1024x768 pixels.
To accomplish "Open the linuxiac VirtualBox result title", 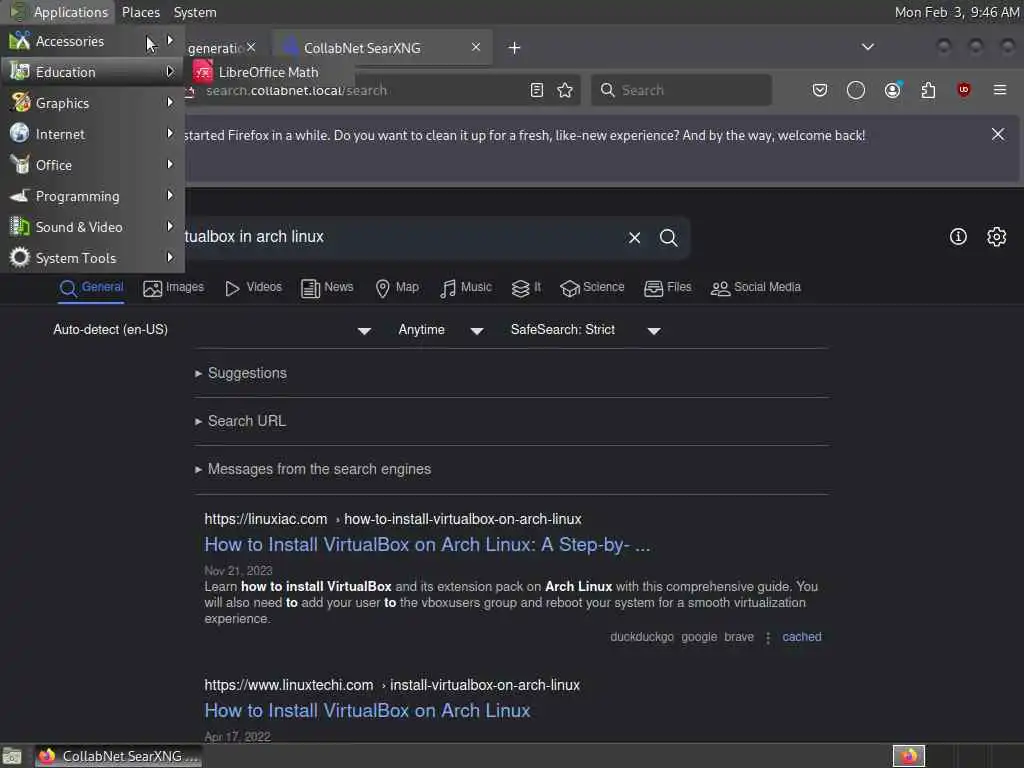I will tap(427, 545).
